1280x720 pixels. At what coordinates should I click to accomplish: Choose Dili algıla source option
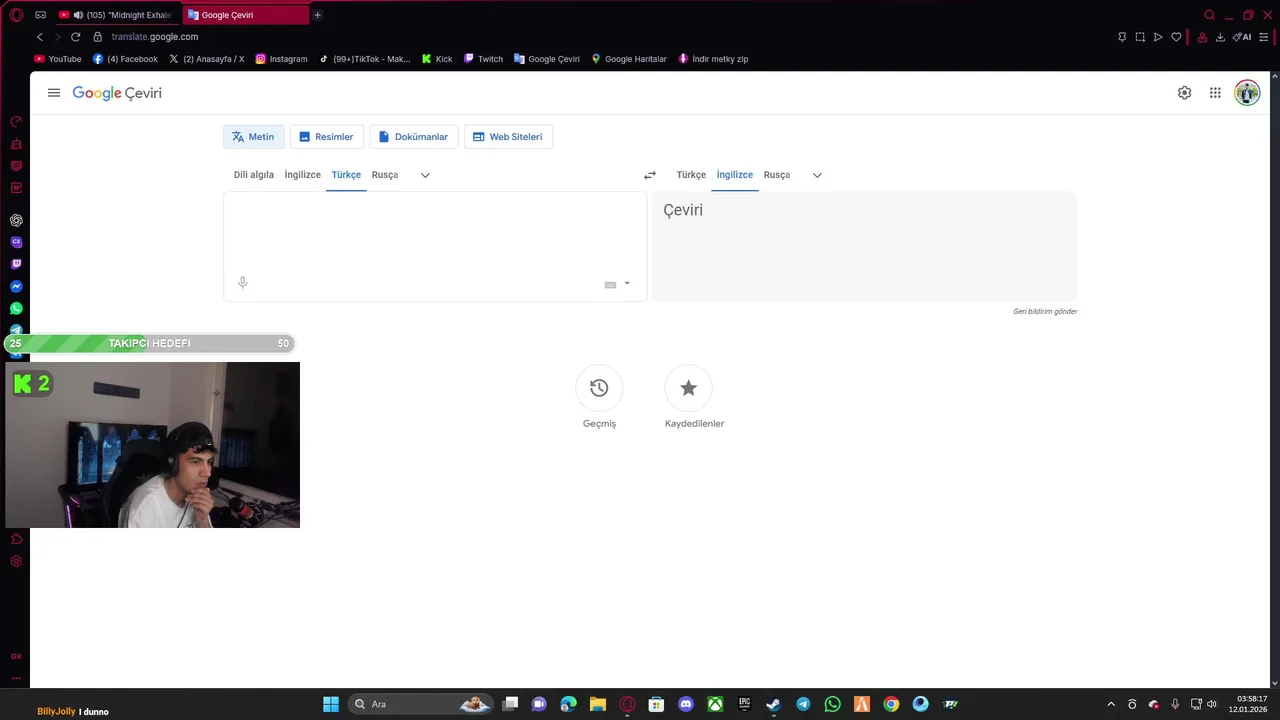[x=254, y=175]
